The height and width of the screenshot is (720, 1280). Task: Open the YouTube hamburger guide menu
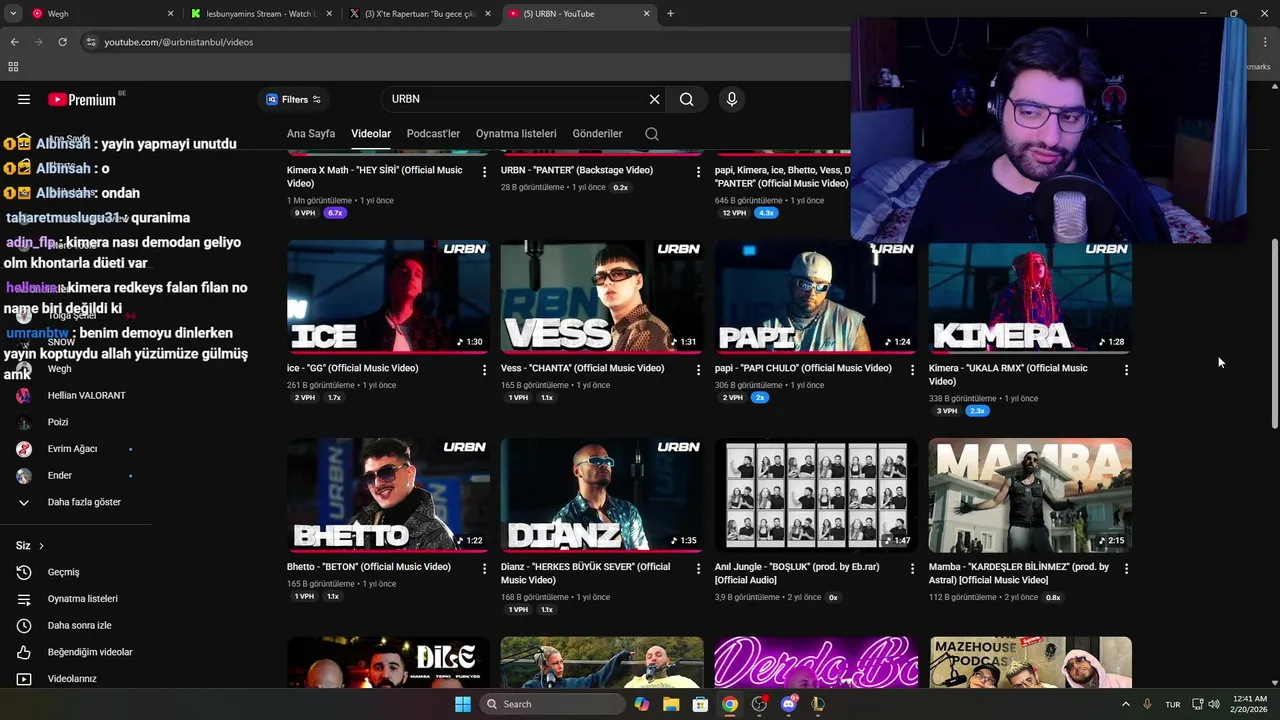[24, 99]
